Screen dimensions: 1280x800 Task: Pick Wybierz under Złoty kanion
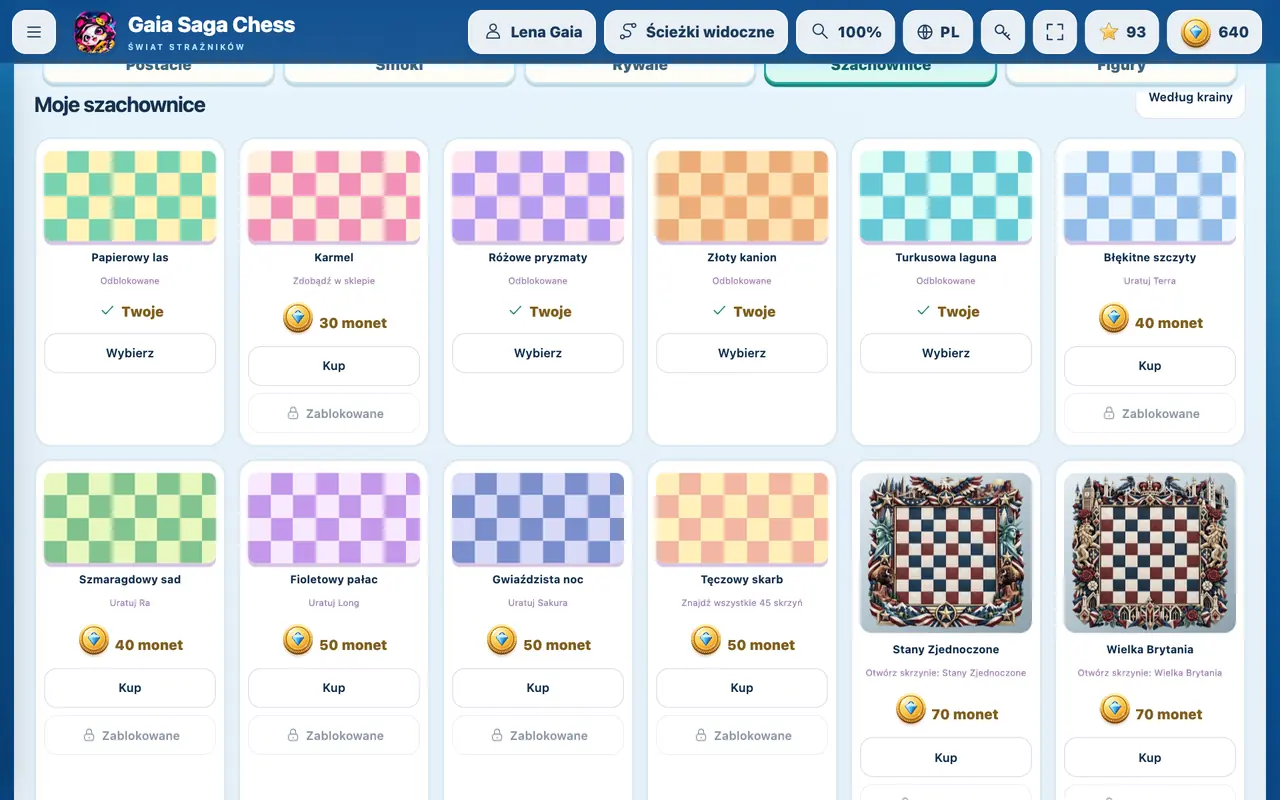pos(742,353)
